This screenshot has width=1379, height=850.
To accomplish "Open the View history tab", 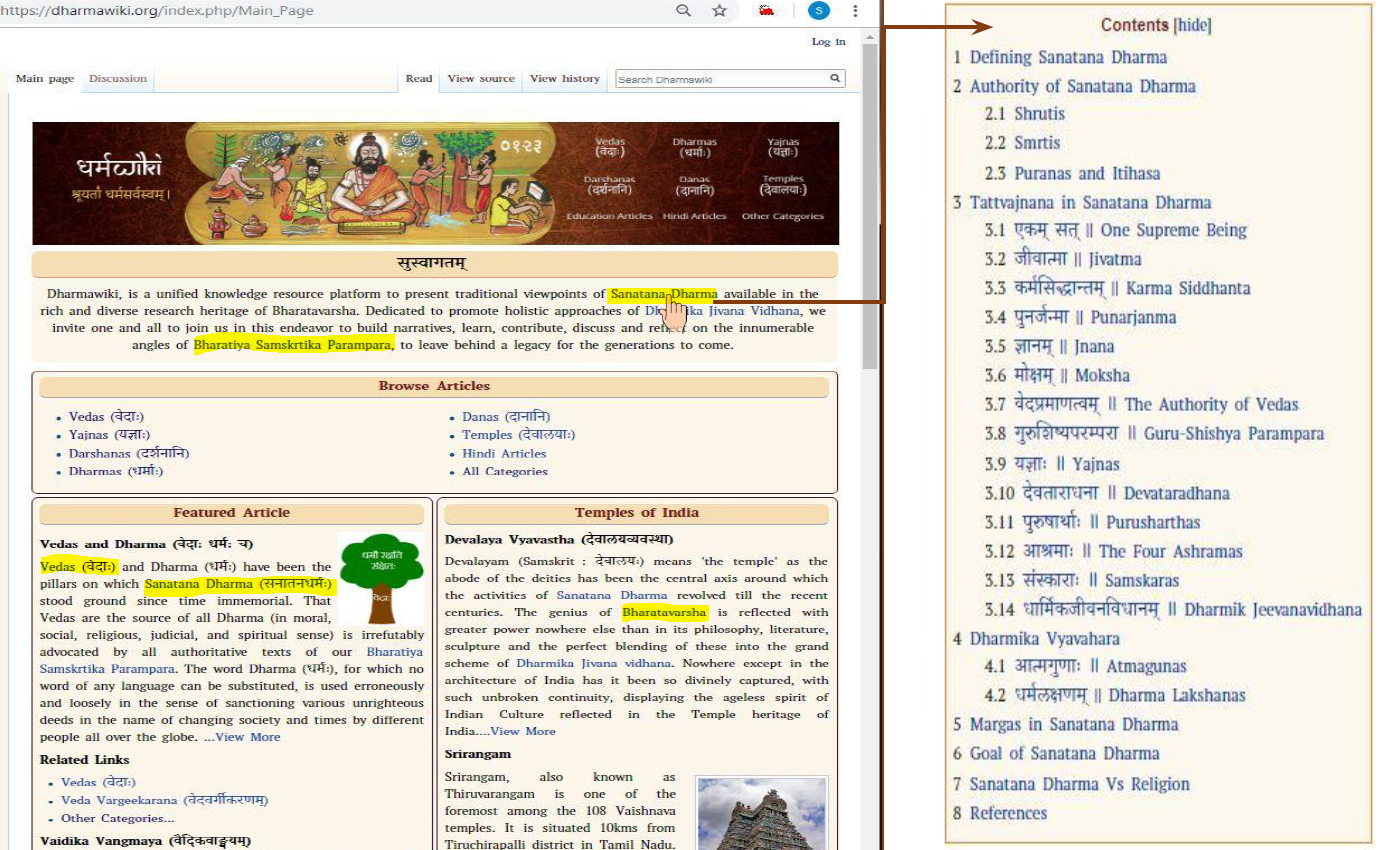I will tap(564, 79).
